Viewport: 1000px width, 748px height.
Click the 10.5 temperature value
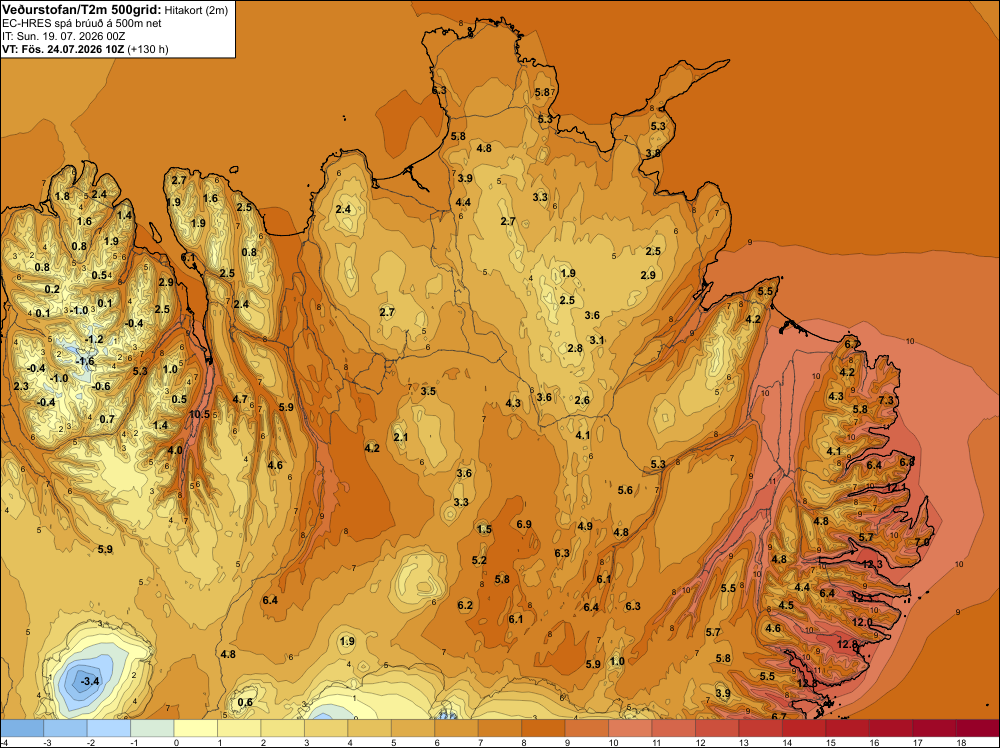199,414
